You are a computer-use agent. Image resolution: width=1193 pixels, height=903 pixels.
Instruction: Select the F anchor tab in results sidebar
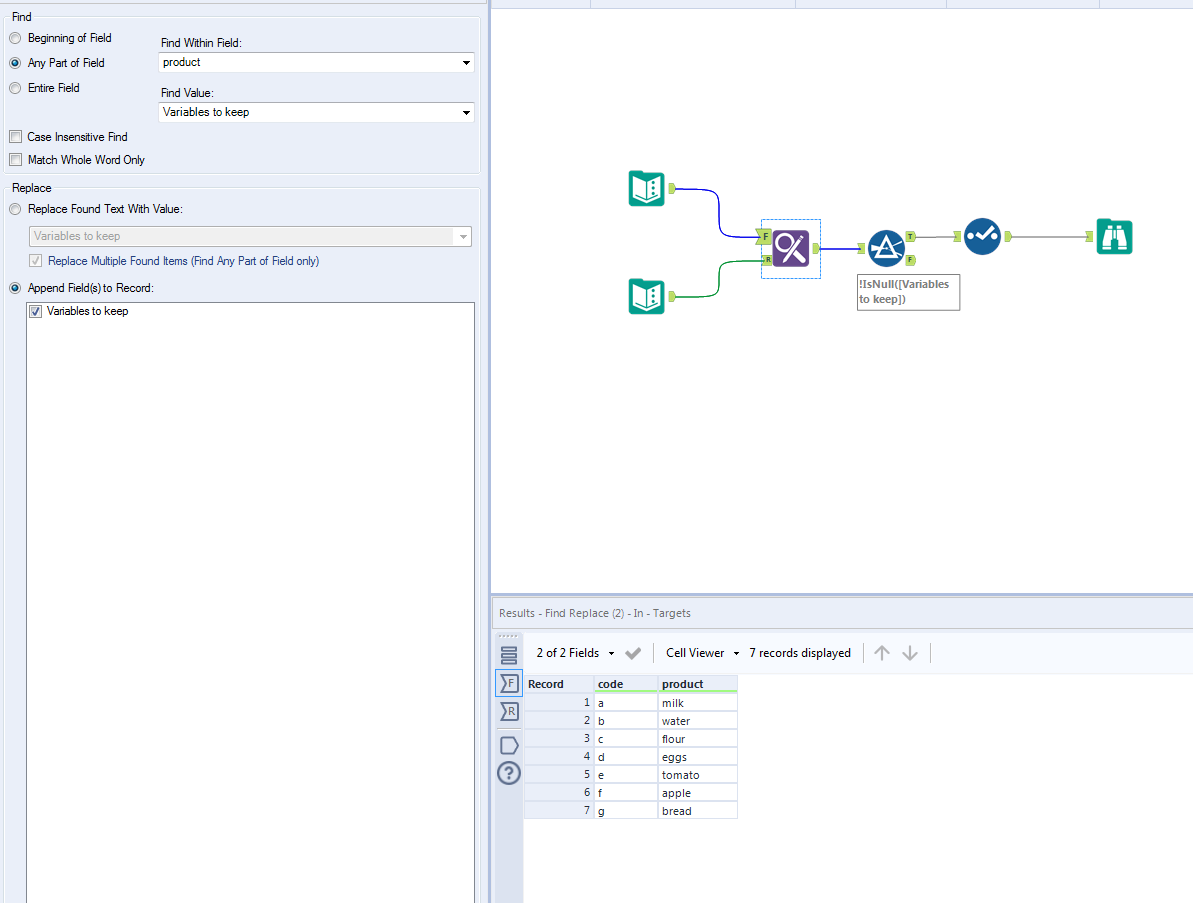[508, 683]
